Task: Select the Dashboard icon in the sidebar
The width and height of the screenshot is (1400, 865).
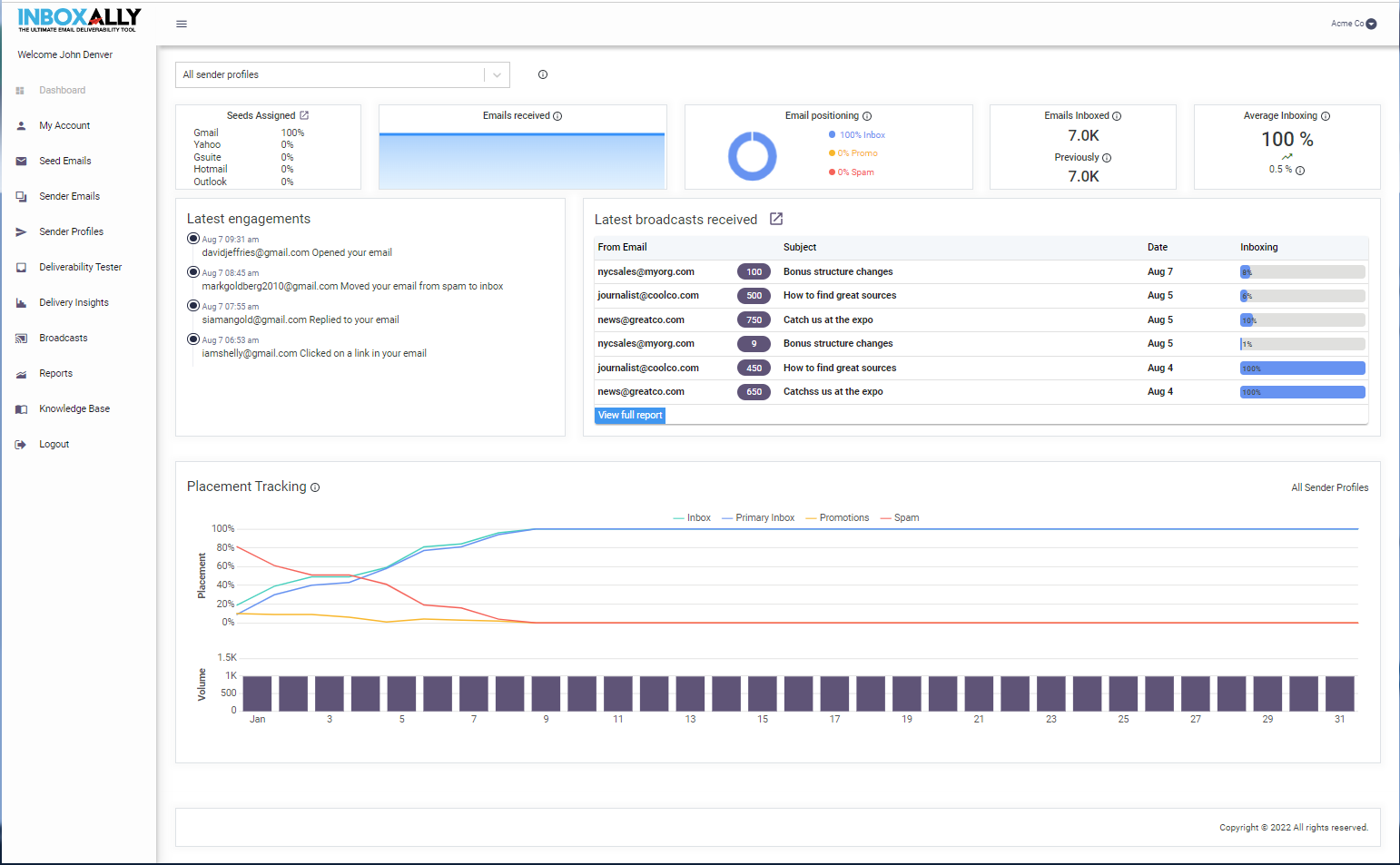Action: (20, 90)
